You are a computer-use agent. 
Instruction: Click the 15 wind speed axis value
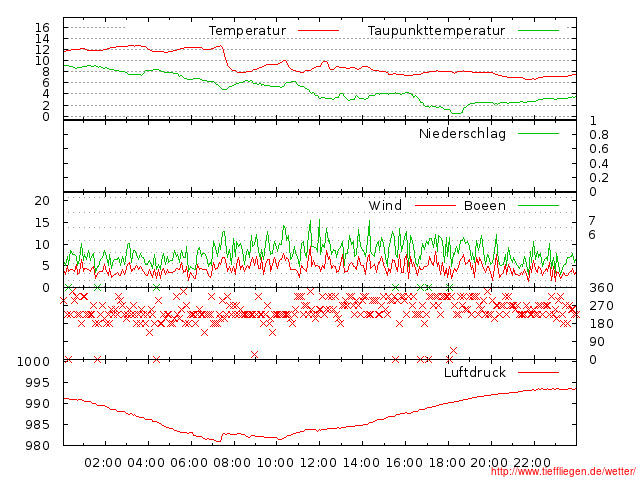pos(42,223)
